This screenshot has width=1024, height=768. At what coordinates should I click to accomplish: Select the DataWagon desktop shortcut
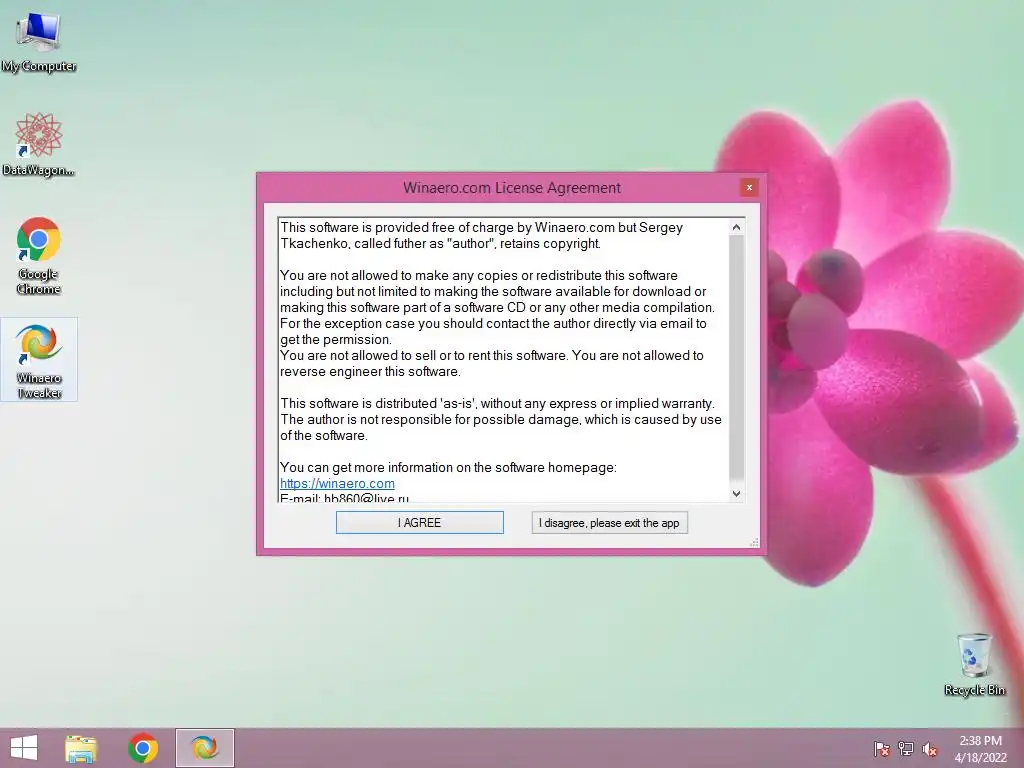point(39,144)
